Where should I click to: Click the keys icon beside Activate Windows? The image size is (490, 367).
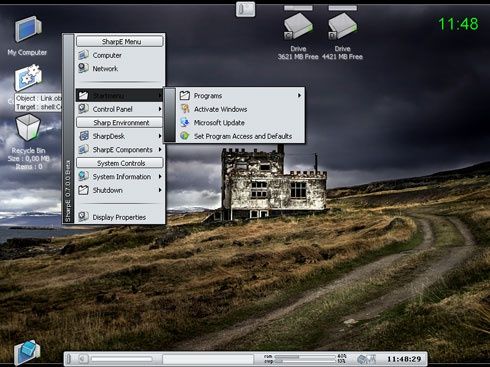[x=185, y=109]
